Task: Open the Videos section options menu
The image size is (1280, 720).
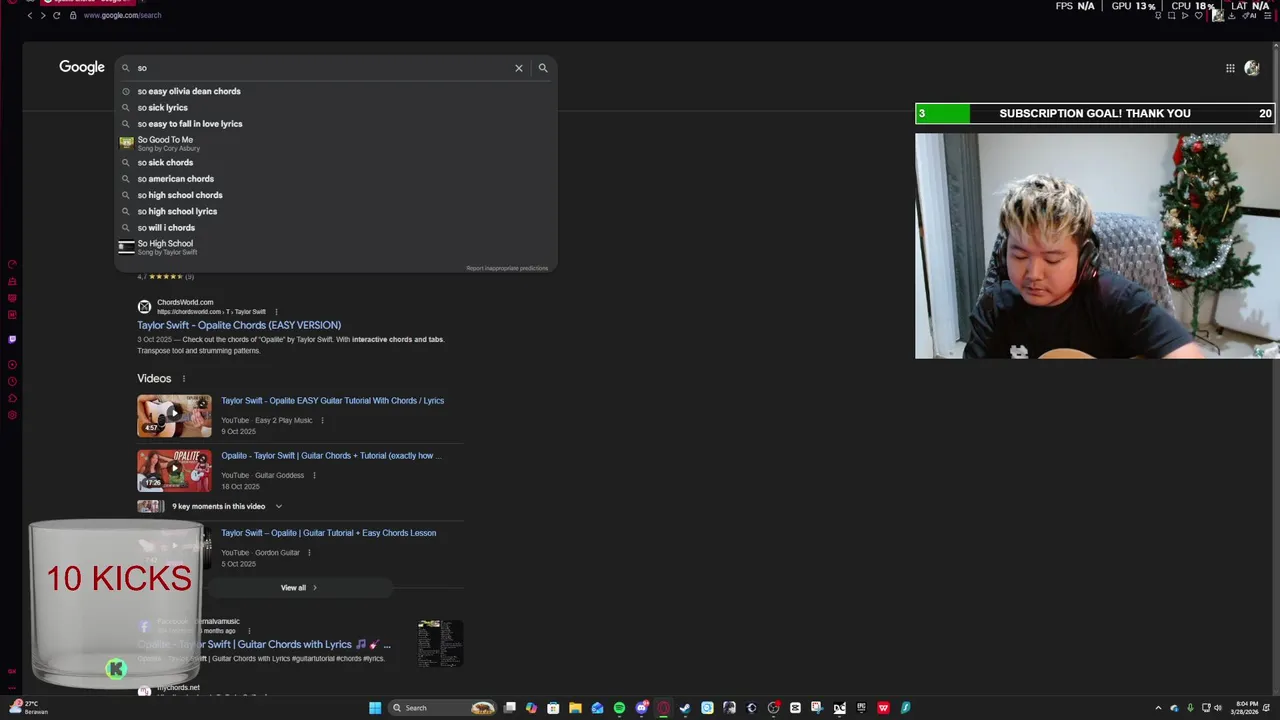Action: click(x=184, y=379)
